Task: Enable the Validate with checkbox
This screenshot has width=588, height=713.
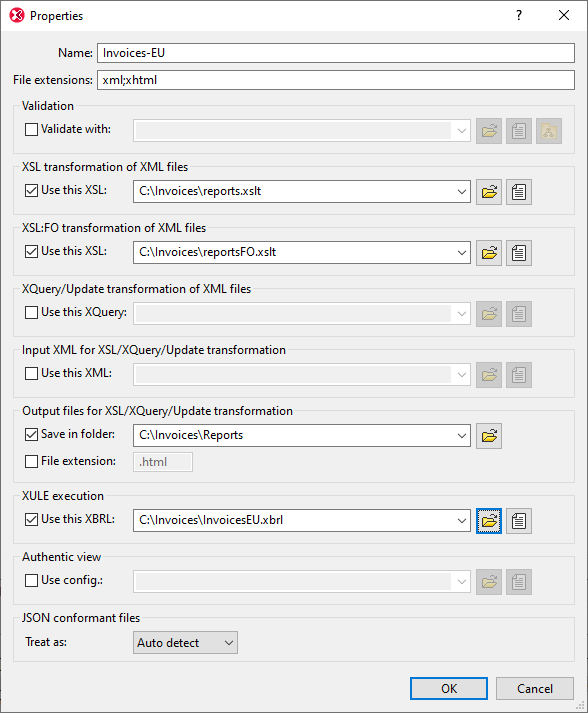Action: pos(31,130)
